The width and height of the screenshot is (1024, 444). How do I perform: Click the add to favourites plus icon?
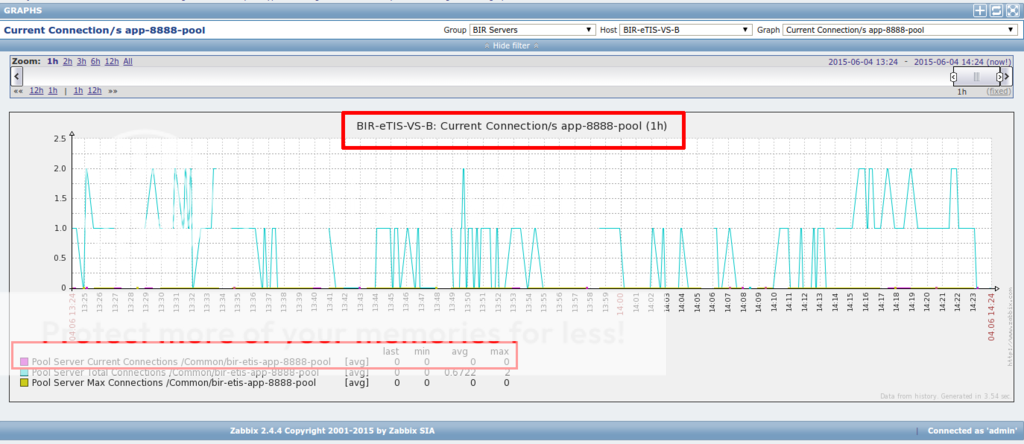(980, 10)
